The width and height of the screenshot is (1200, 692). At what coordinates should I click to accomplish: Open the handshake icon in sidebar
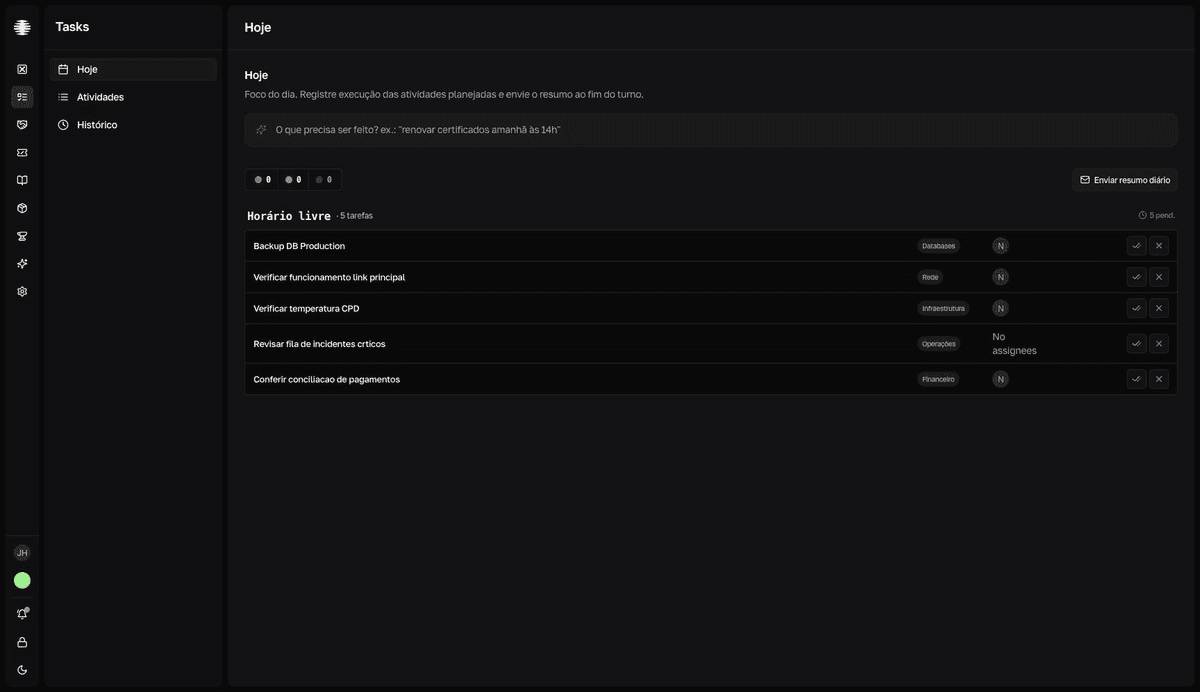pos(22,125)
